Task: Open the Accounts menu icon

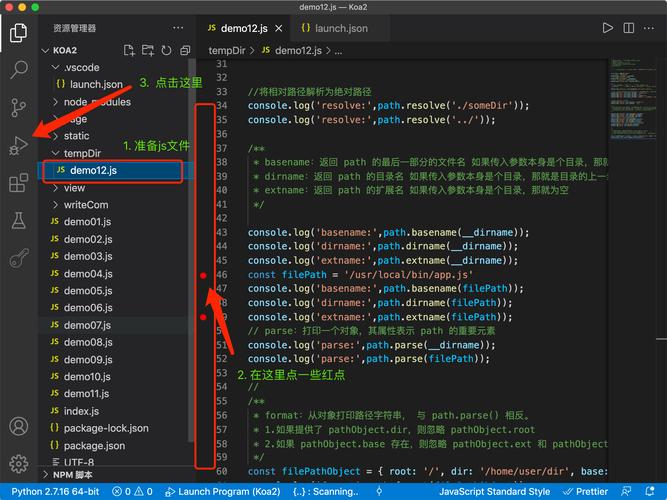Action: pos(19,426)
